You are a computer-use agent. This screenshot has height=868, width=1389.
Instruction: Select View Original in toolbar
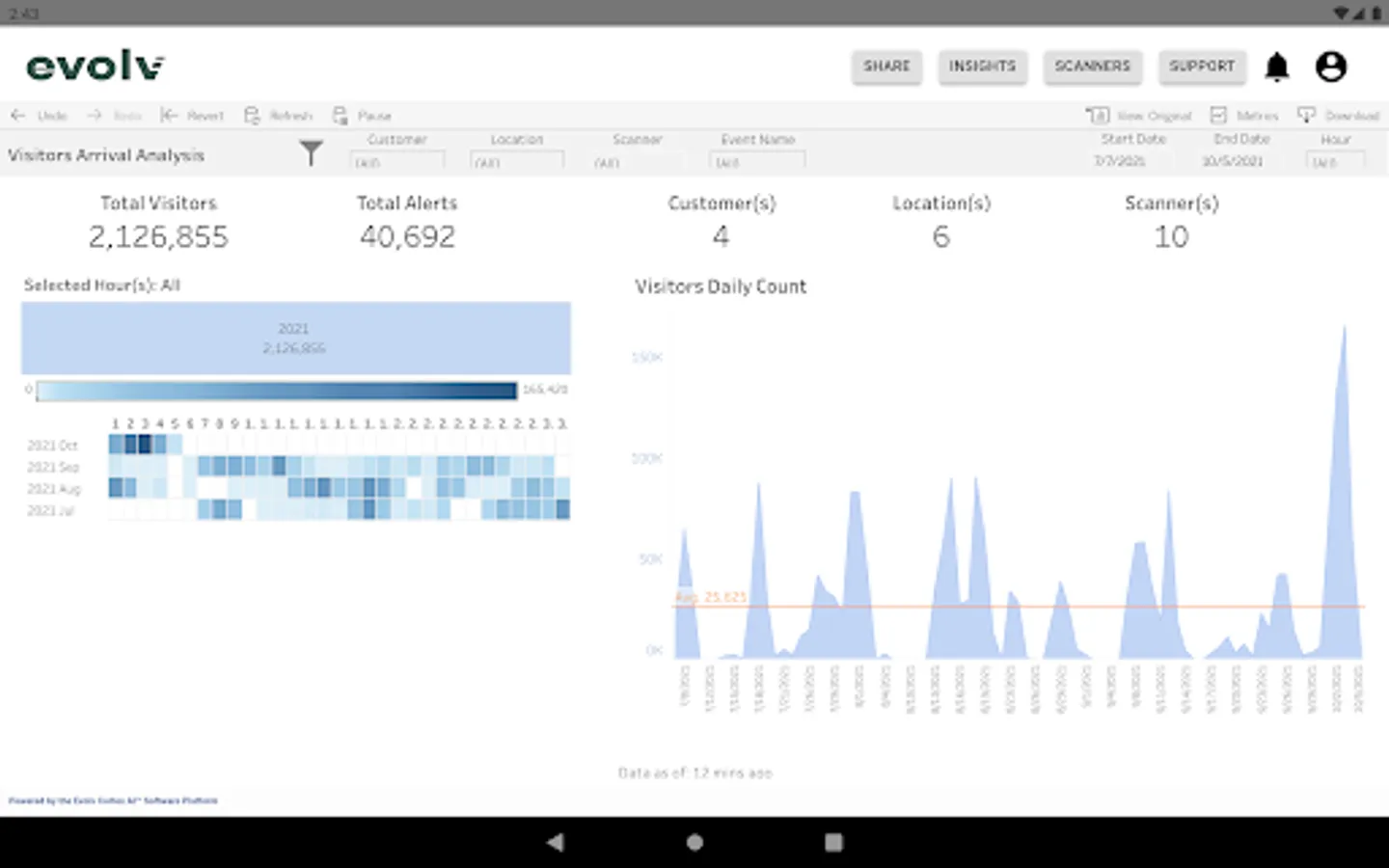1139,116
